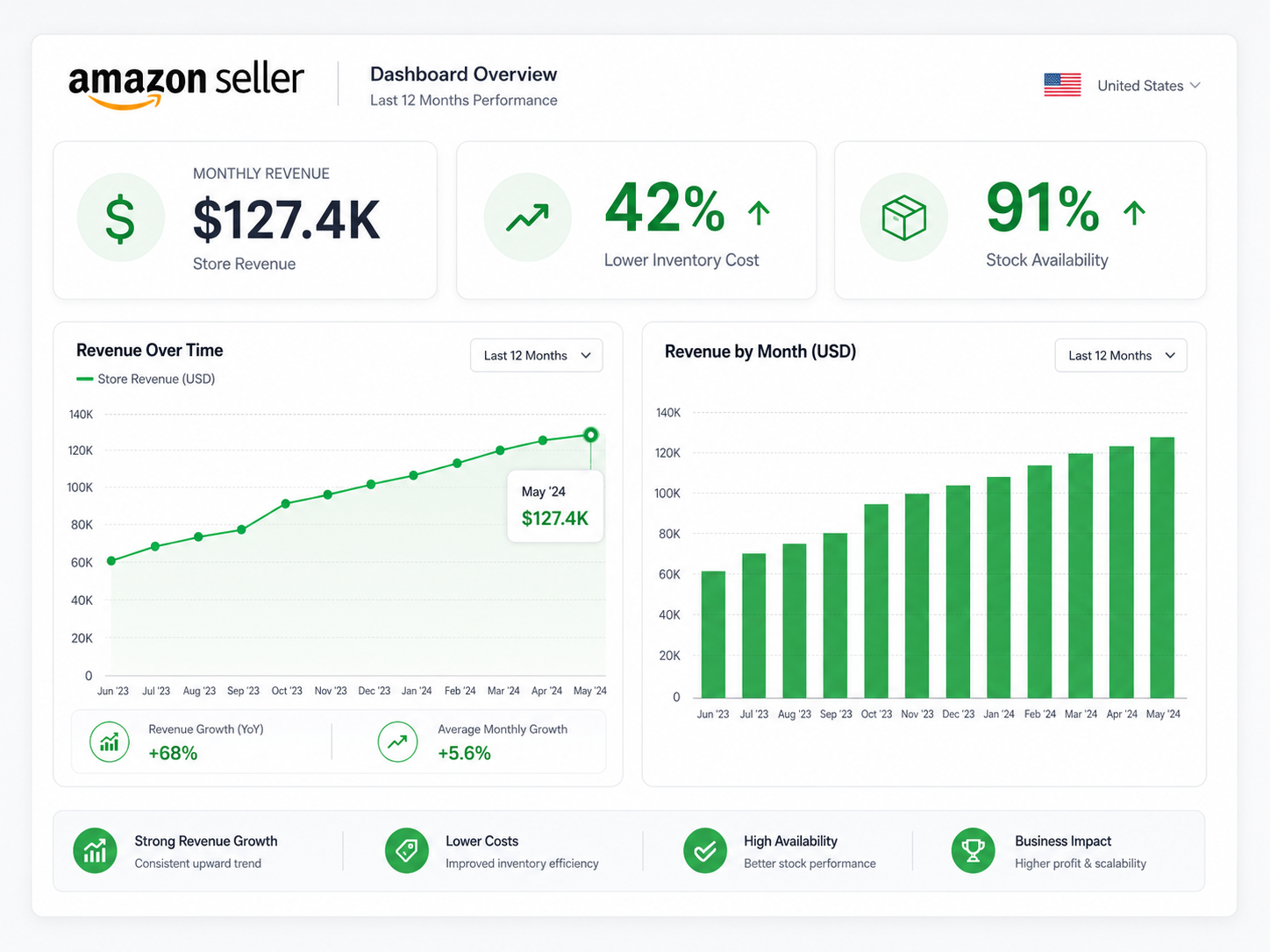This screenshot has height=952, width=1270.
Task: Click the Feb '24 bar in Revenue by Month
Action: click(x=1039, y=582)
